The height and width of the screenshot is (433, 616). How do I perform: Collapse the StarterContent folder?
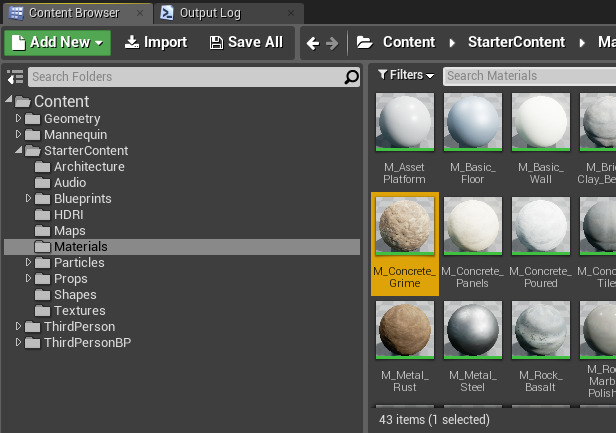tap(18, 151)
